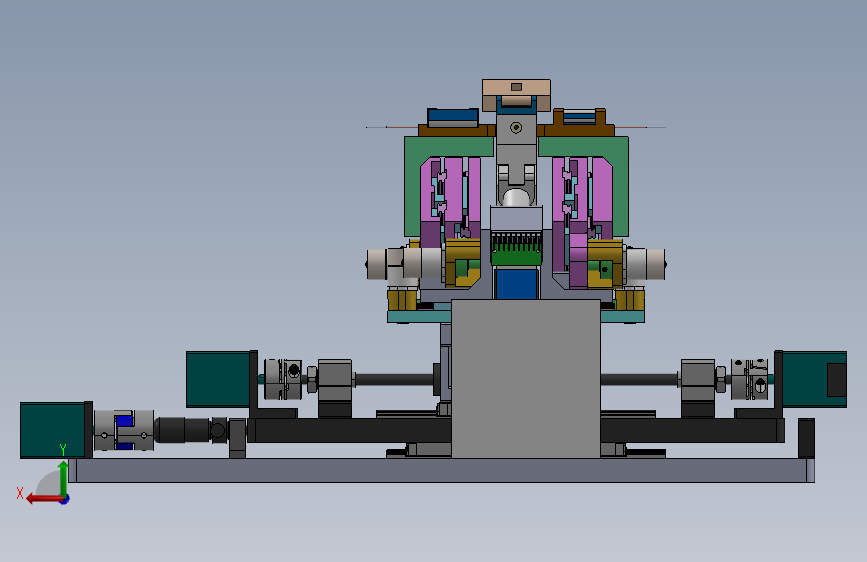
Task: Click the blue Z axis dot of triad
Action: click(x=65, y=499)
